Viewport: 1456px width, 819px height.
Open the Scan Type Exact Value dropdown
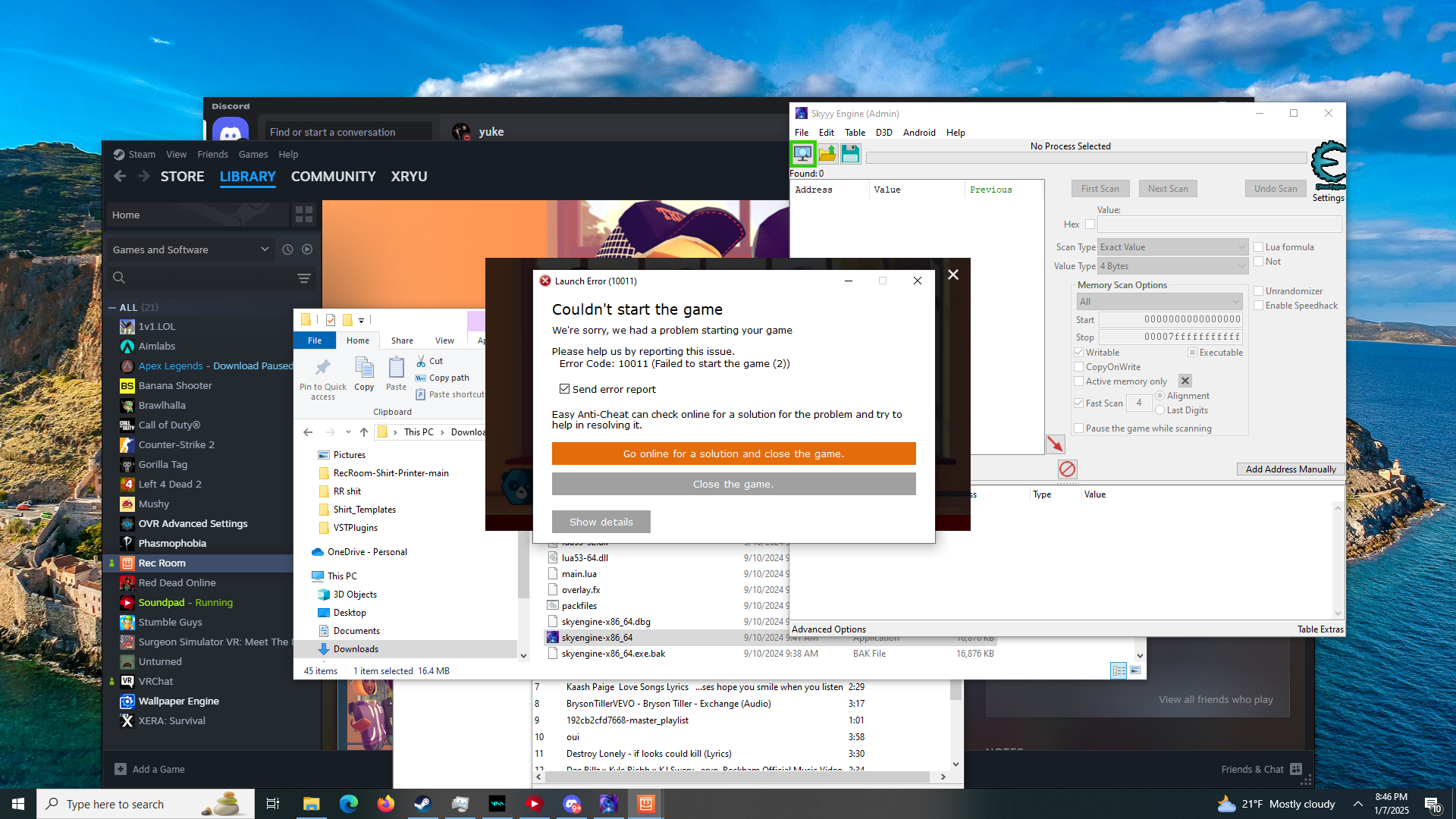tap(1172, 247)
